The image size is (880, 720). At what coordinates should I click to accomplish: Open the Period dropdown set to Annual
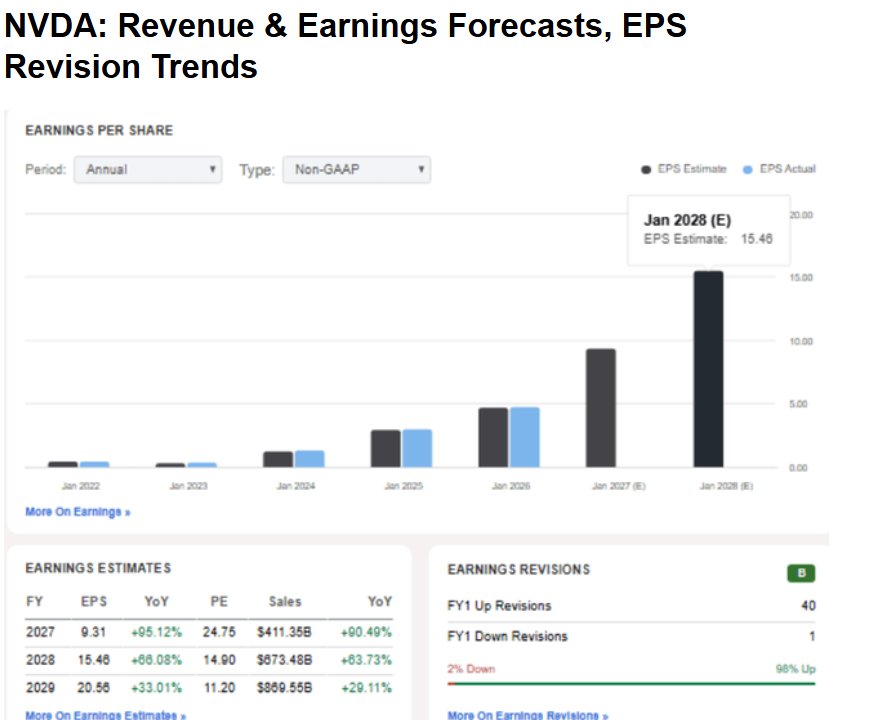(x=148, y=169)
